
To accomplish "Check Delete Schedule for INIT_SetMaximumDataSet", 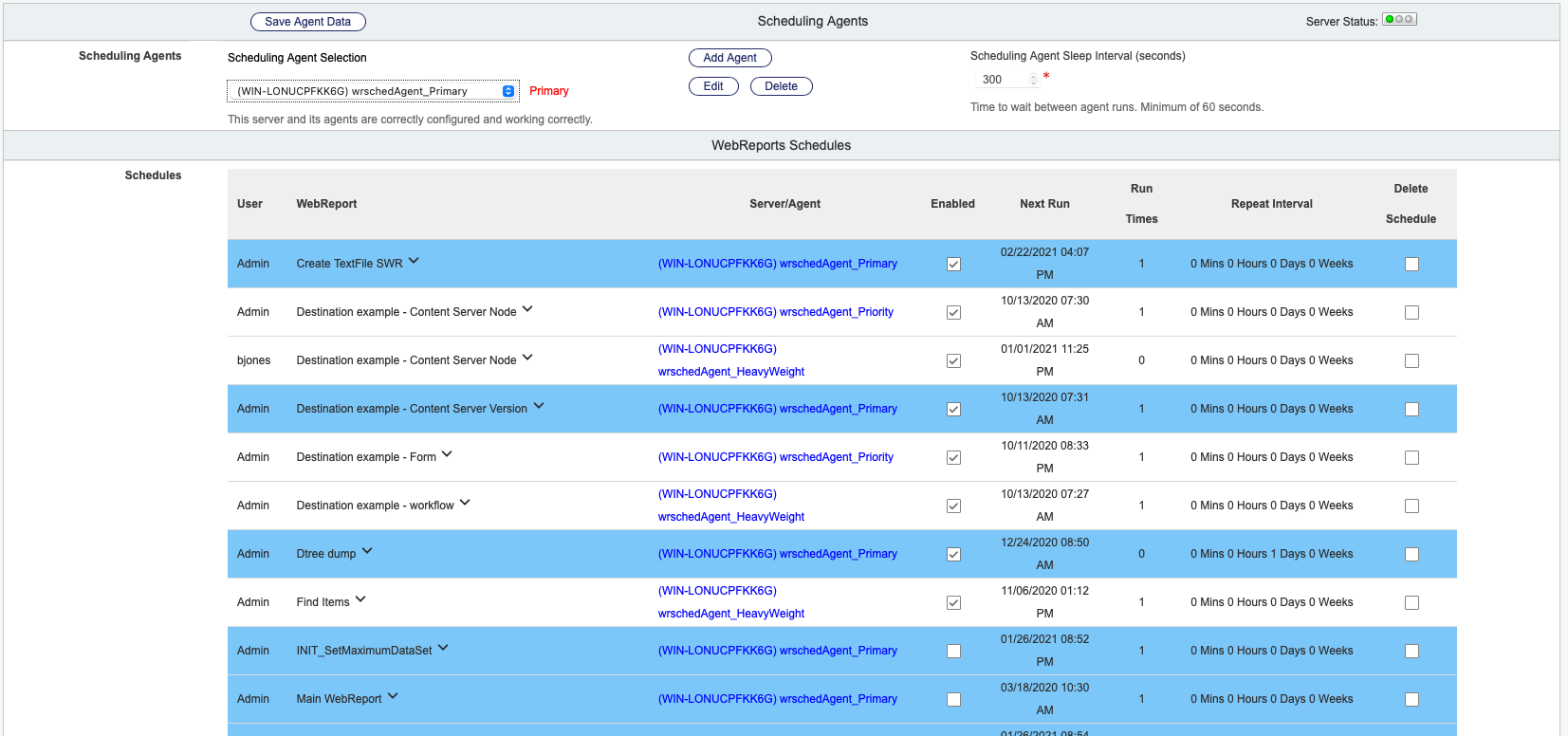I will coord(1411,652).
